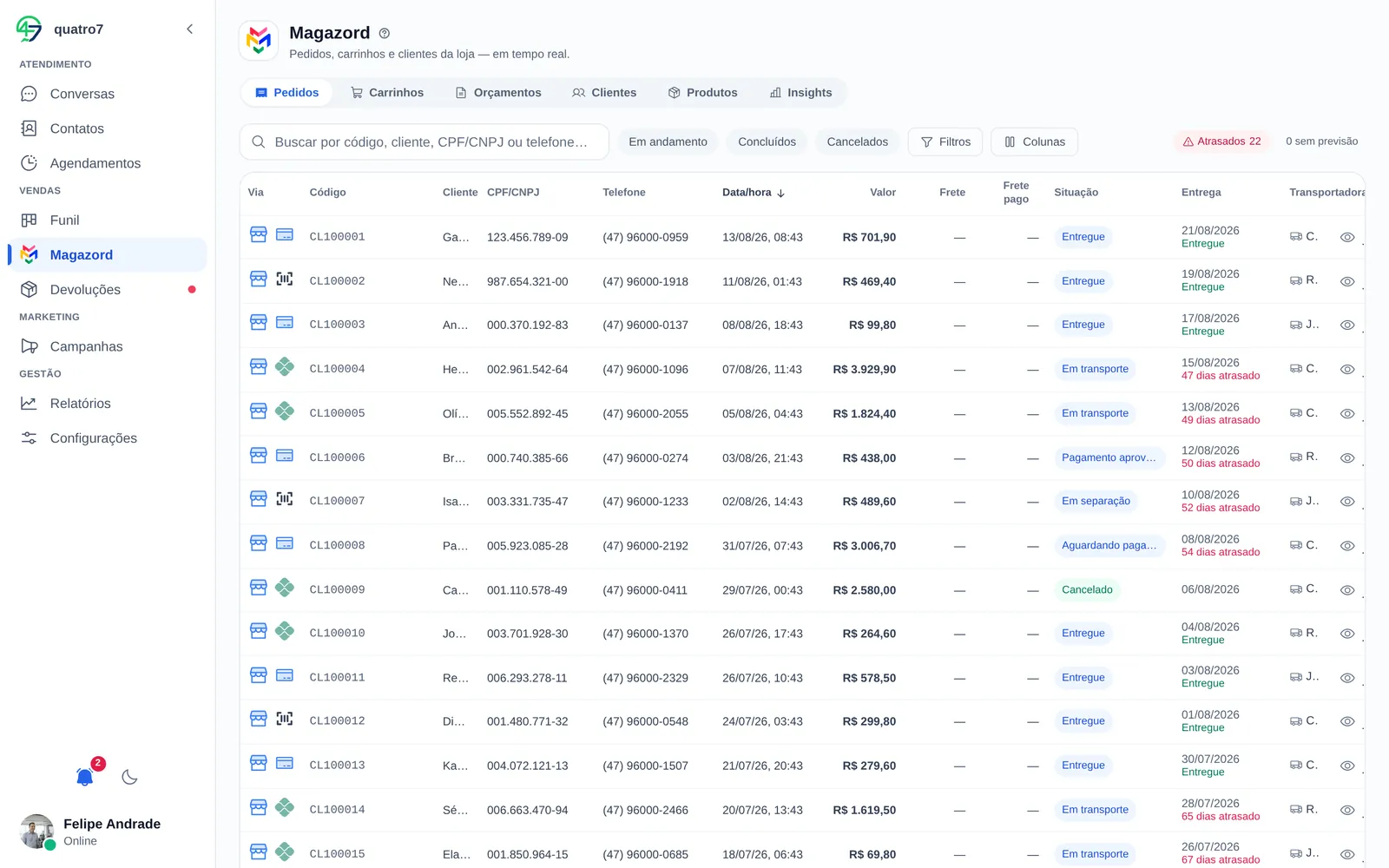The width and height of the screenshot is (1389, 868).
Task: Open Devoluções in the sidebar
Action: 108,290
